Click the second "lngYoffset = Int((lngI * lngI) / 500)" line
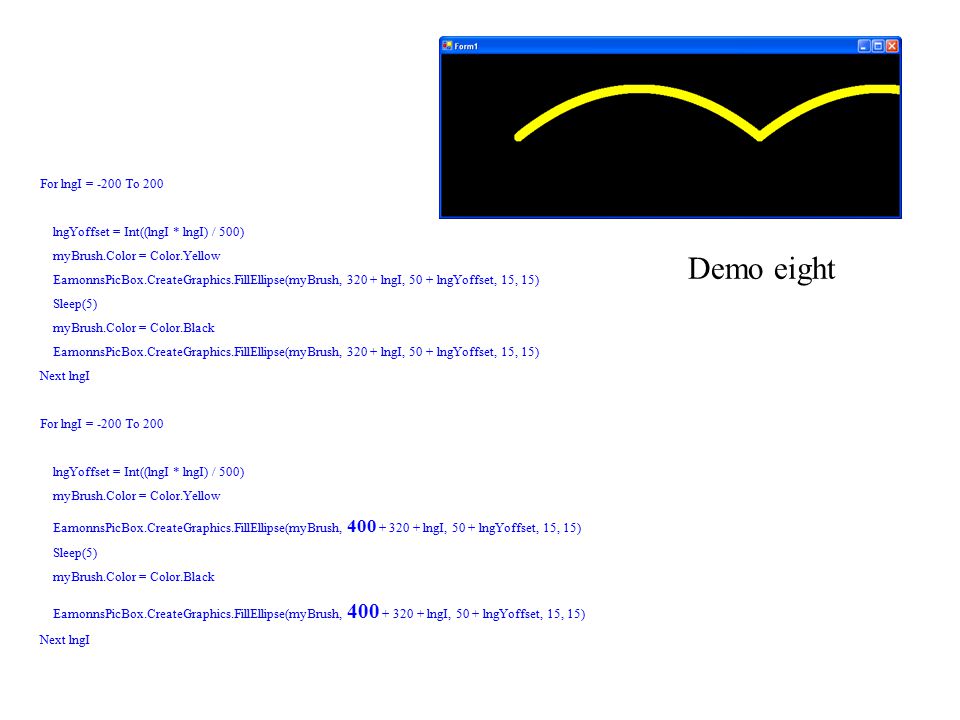 pyautogui.click(x=148, y=472)
